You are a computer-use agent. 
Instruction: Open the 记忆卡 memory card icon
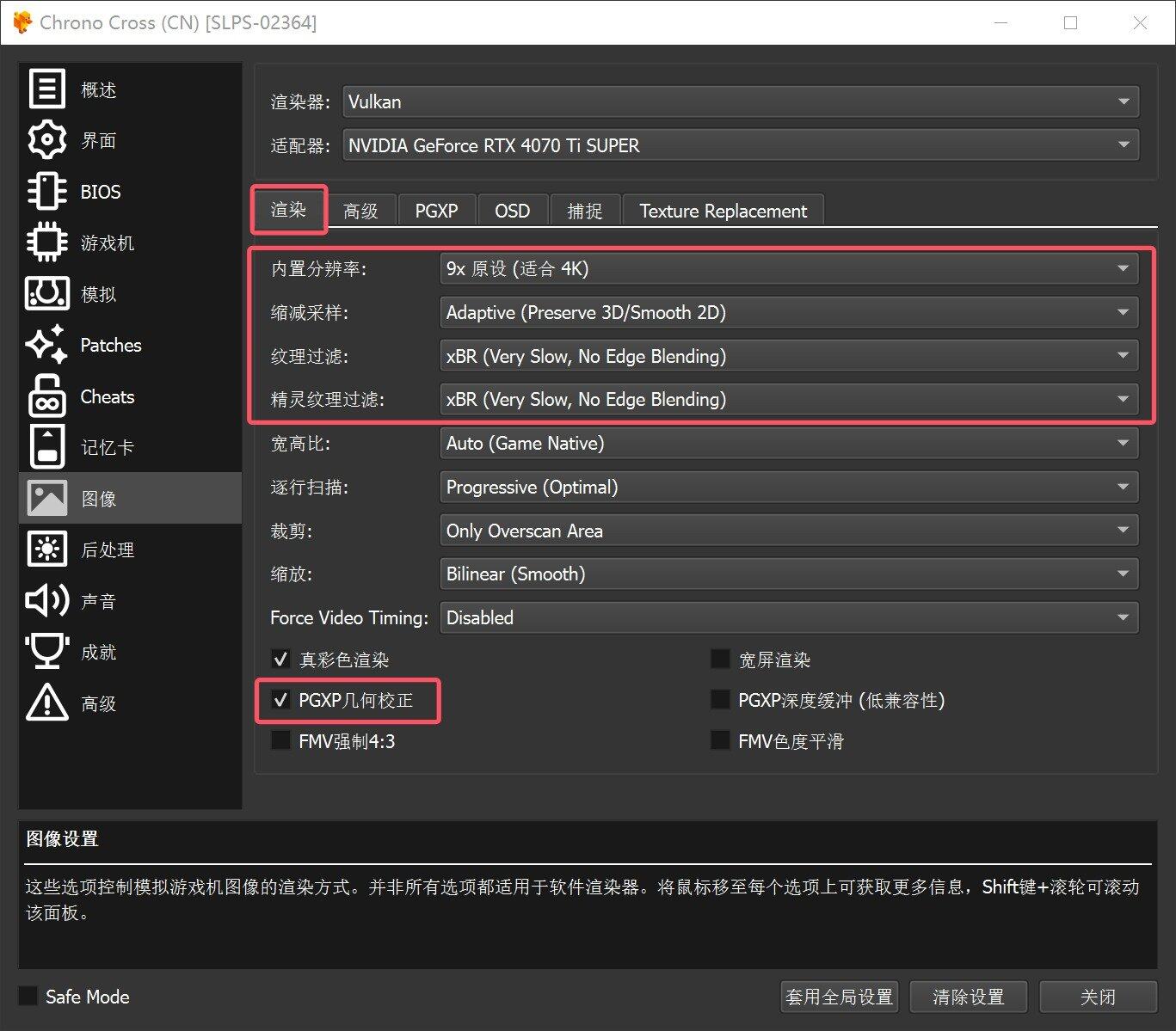click(46, 447)
